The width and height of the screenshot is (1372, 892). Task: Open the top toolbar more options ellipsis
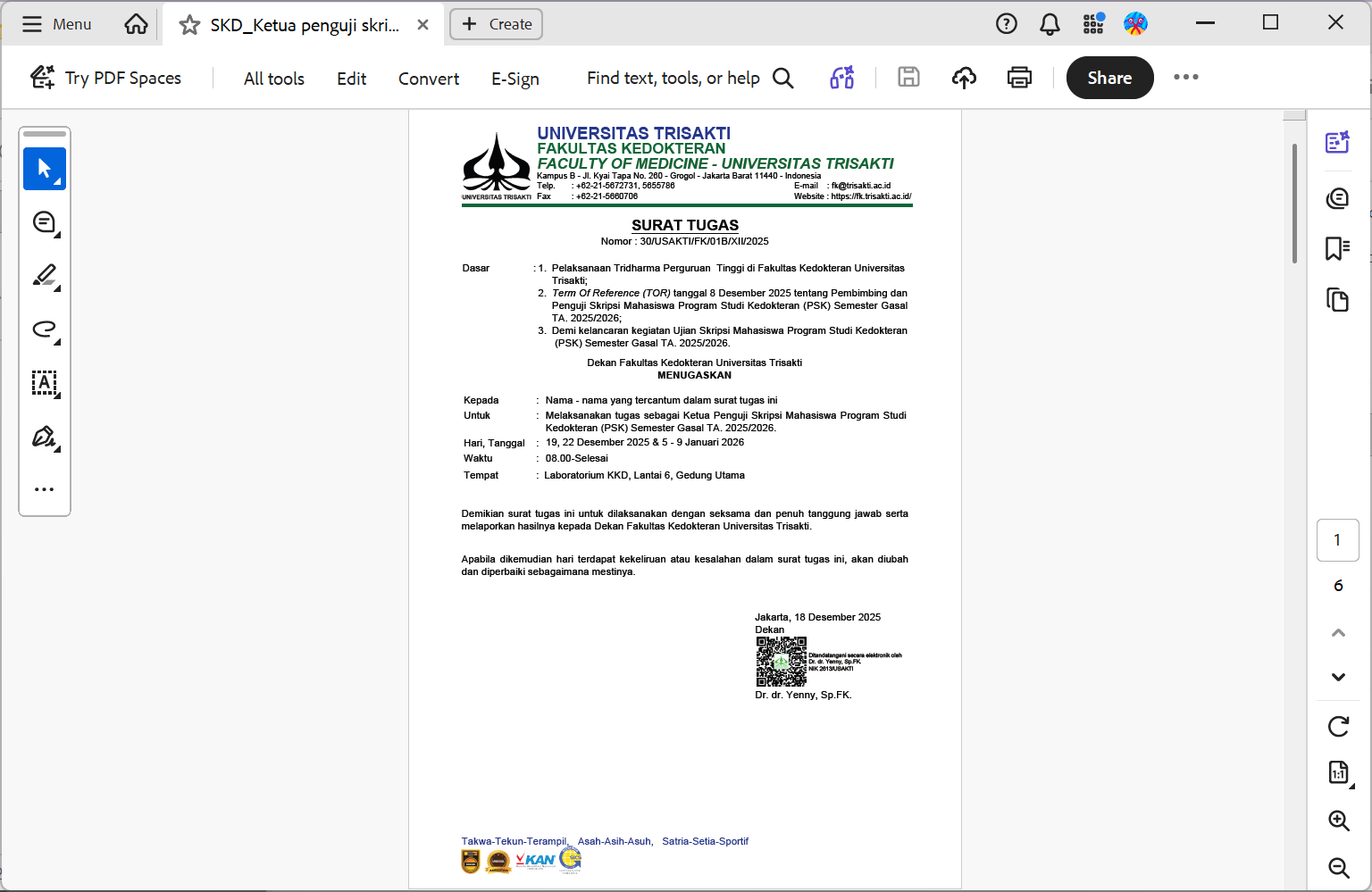click(1185, 78)
